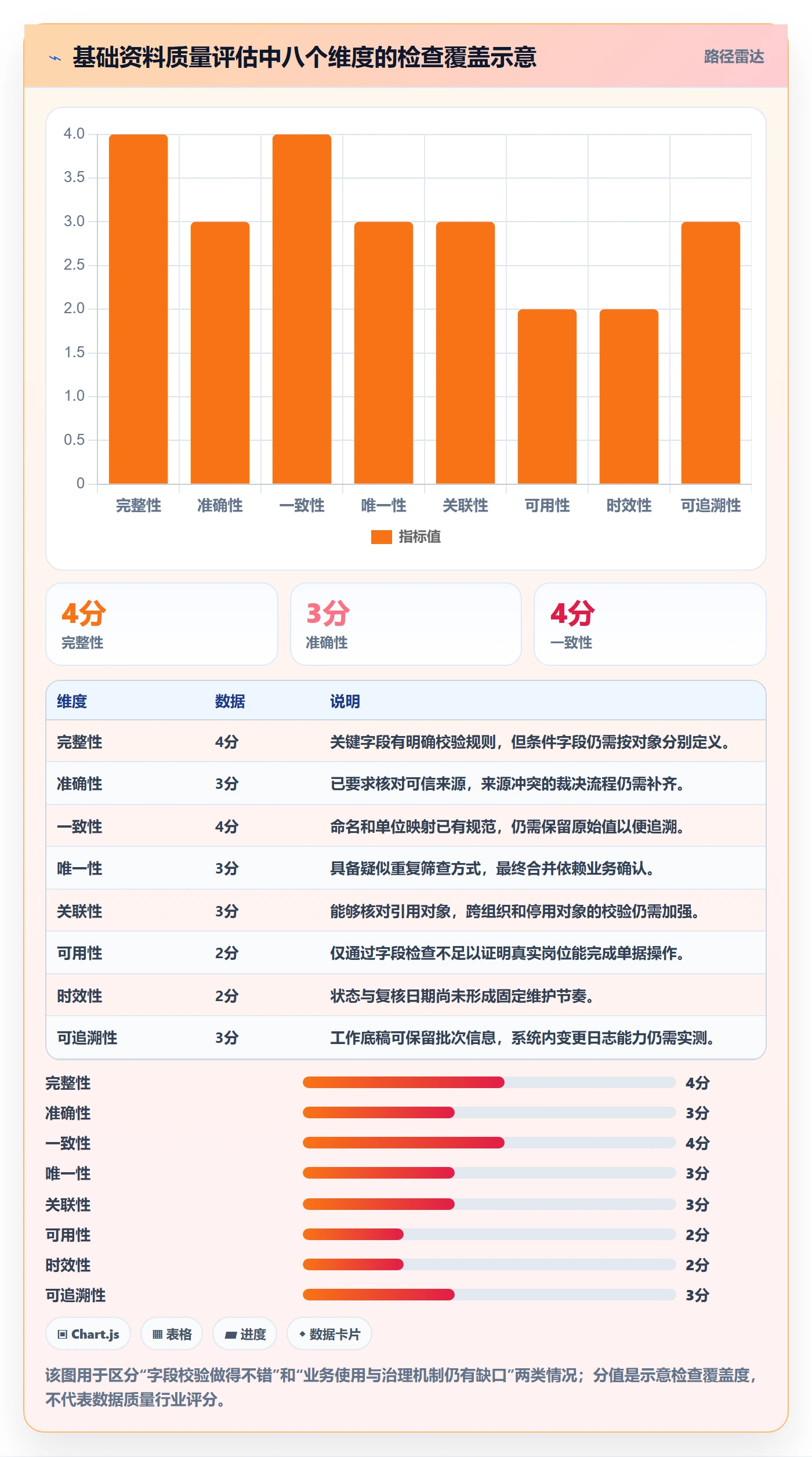Click the 4.0 y-axis tick label
Image resolution: width=812 pixels, height=1457 pixels.
tap(74, 134)
